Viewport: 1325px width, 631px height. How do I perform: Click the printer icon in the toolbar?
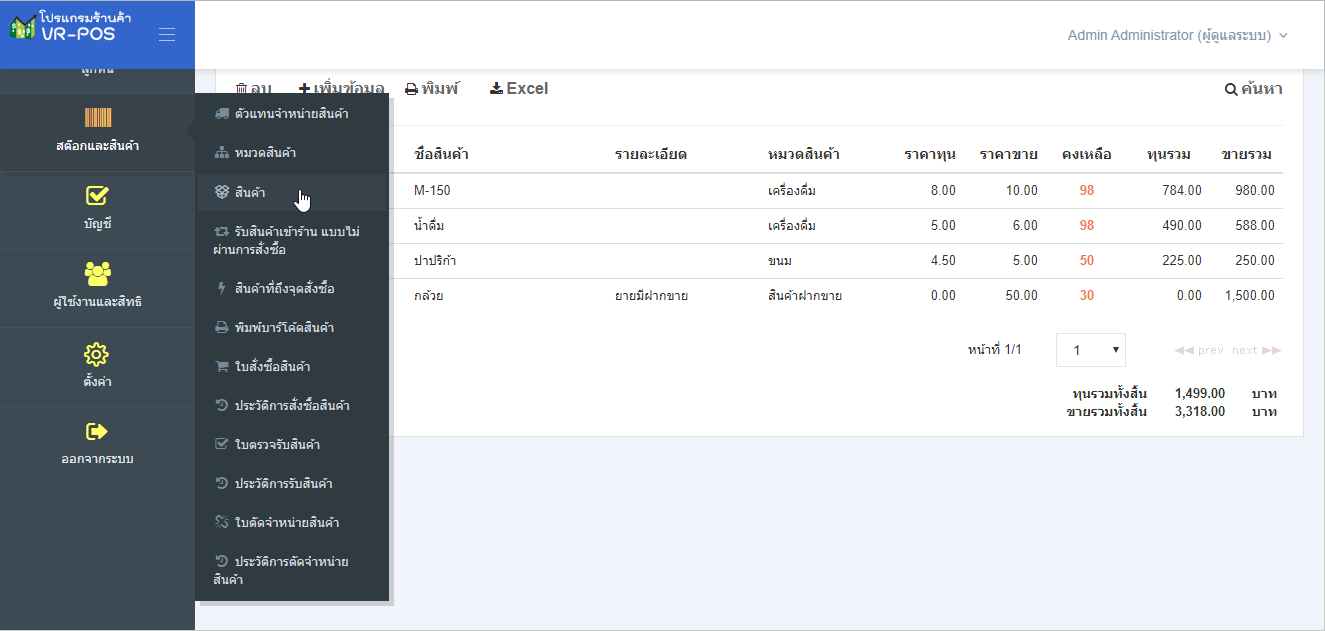click(411, 89)
